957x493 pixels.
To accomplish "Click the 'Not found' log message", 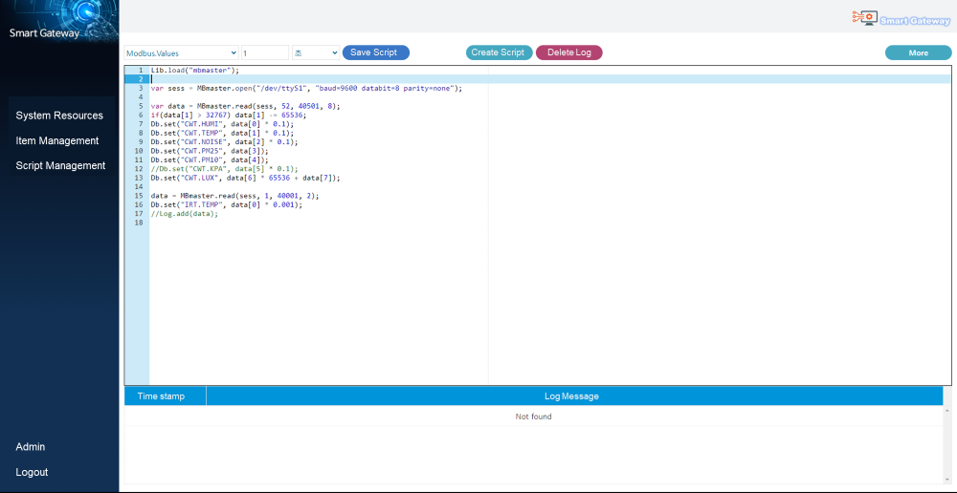I will [533, 417].
